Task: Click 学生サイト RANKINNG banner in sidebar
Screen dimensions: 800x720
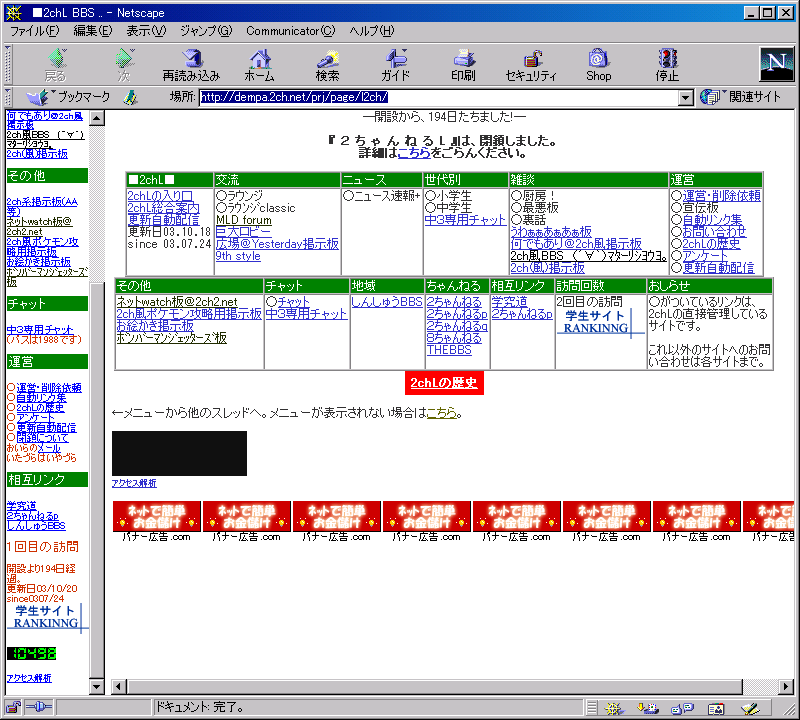Action: click(x=47, y=617)
